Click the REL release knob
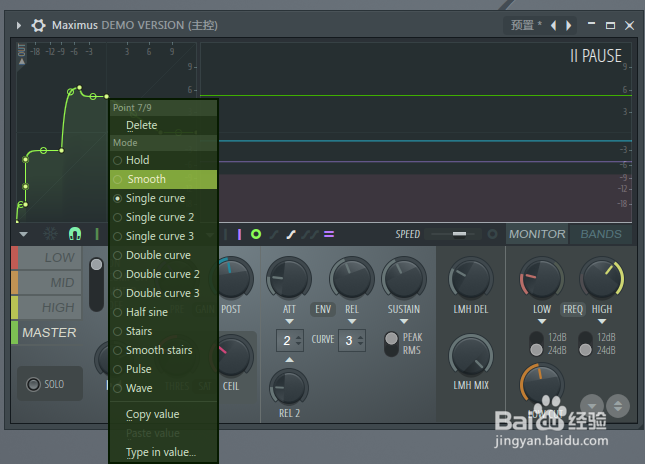Image resolution: width=645 pixels, height=464 pixels. click(352, 278)
